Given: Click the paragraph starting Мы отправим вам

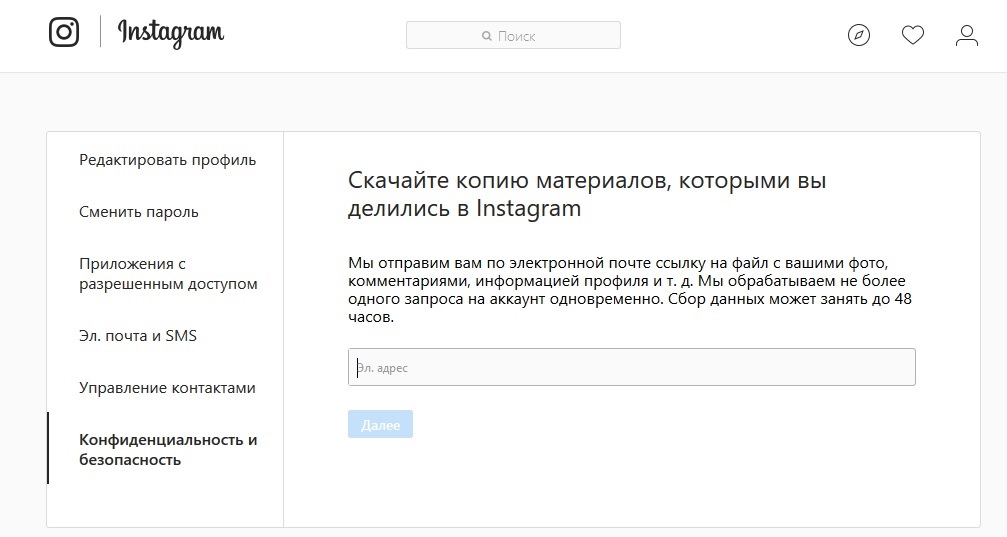Looking at the screenshot, I should click(x=630, y=290).
